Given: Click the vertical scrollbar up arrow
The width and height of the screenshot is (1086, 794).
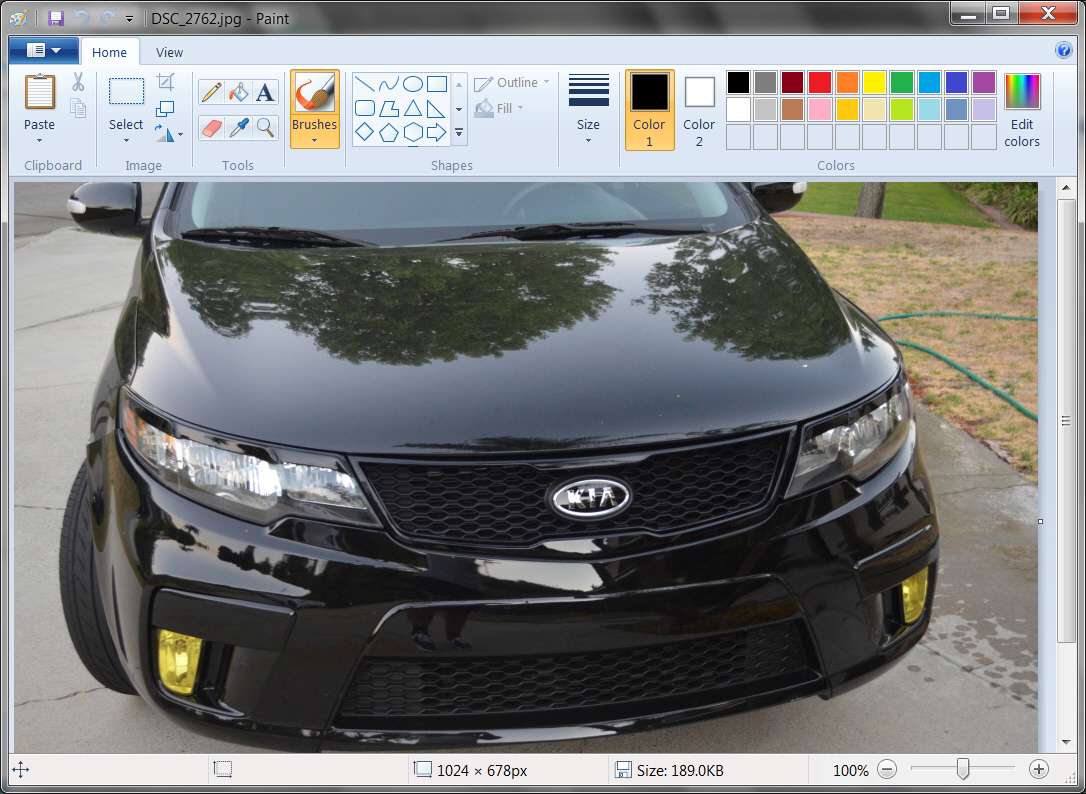Looking at the screenshot, I should pos(1066,188).
